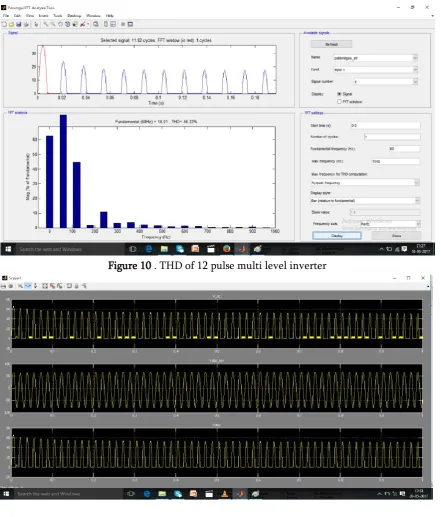Click the Scope autoscale icon
This screenshot has width=441, height=517.
click(x=45, y=286)
